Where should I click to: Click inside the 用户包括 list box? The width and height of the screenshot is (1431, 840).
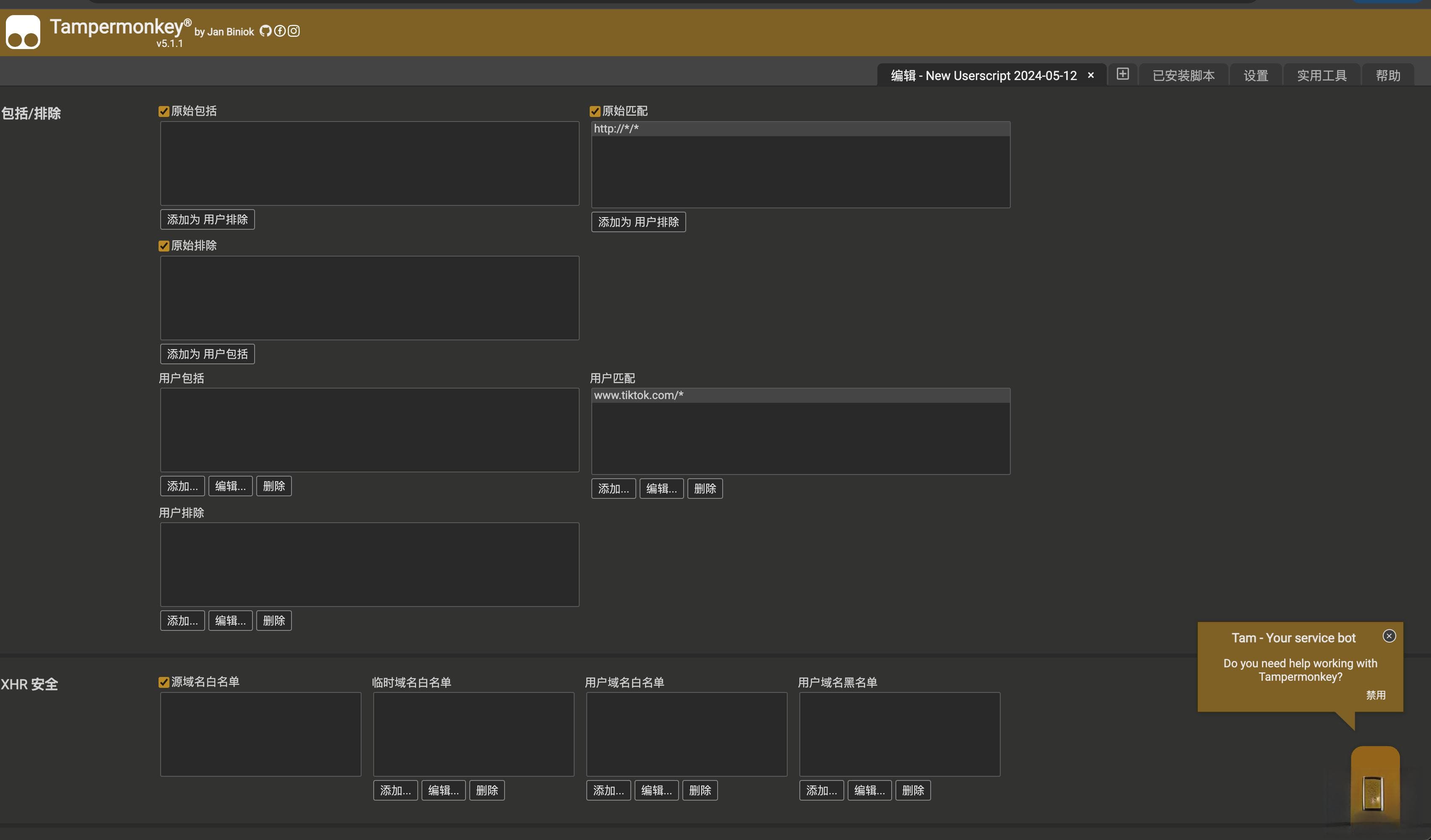[369, 430]
